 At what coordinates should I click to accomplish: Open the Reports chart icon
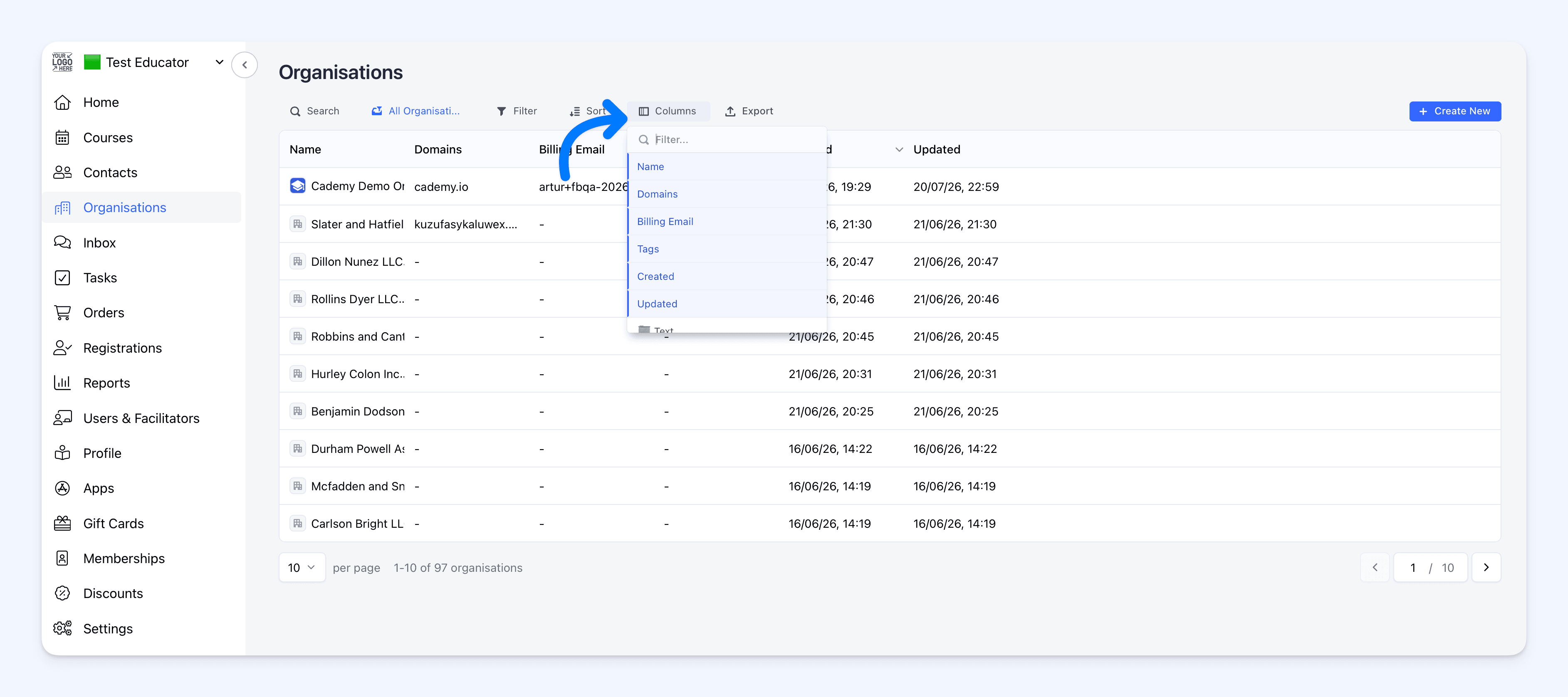click(x=62, y=383)
